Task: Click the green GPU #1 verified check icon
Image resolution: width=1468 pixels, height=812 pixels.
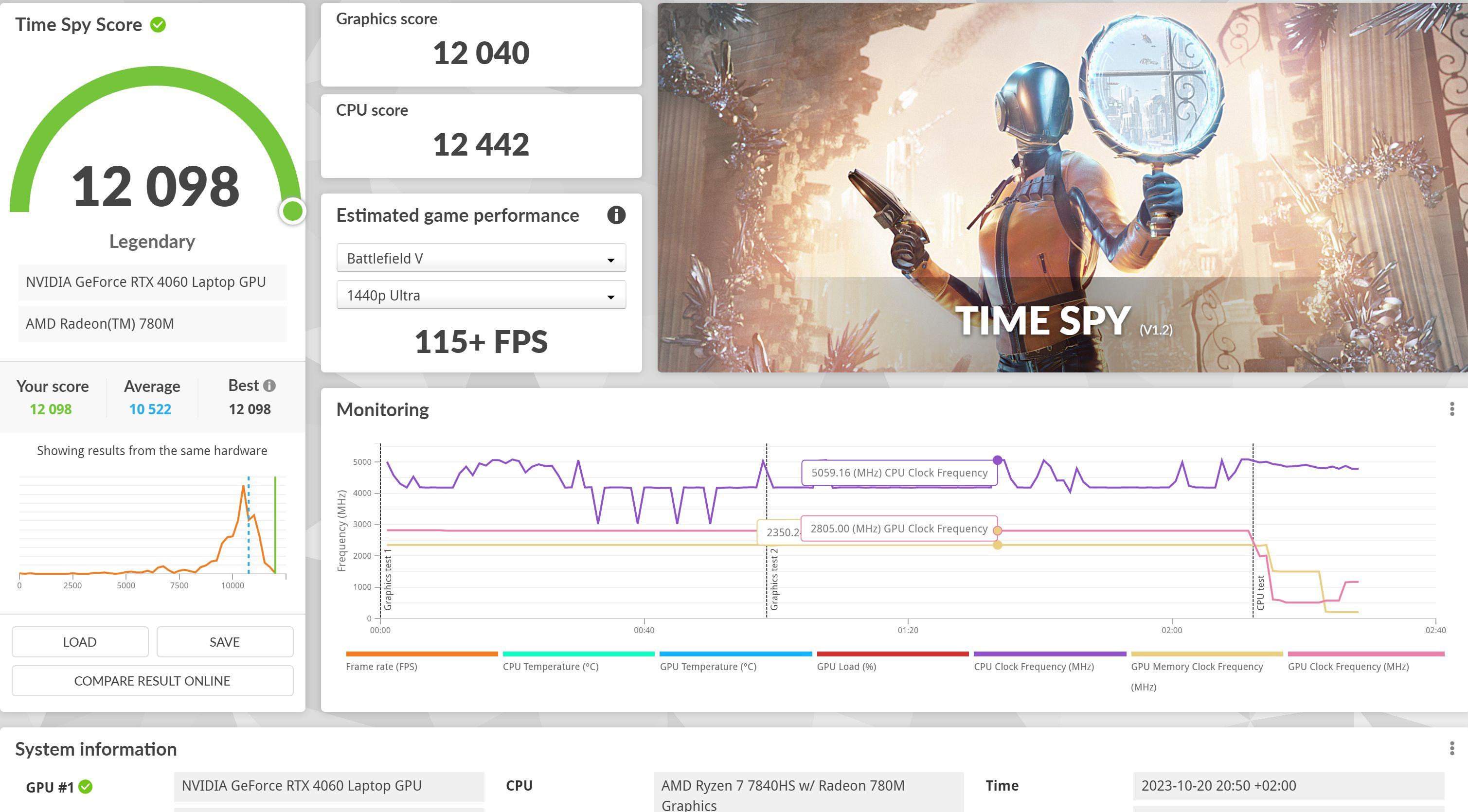Action: coord(86,787)
